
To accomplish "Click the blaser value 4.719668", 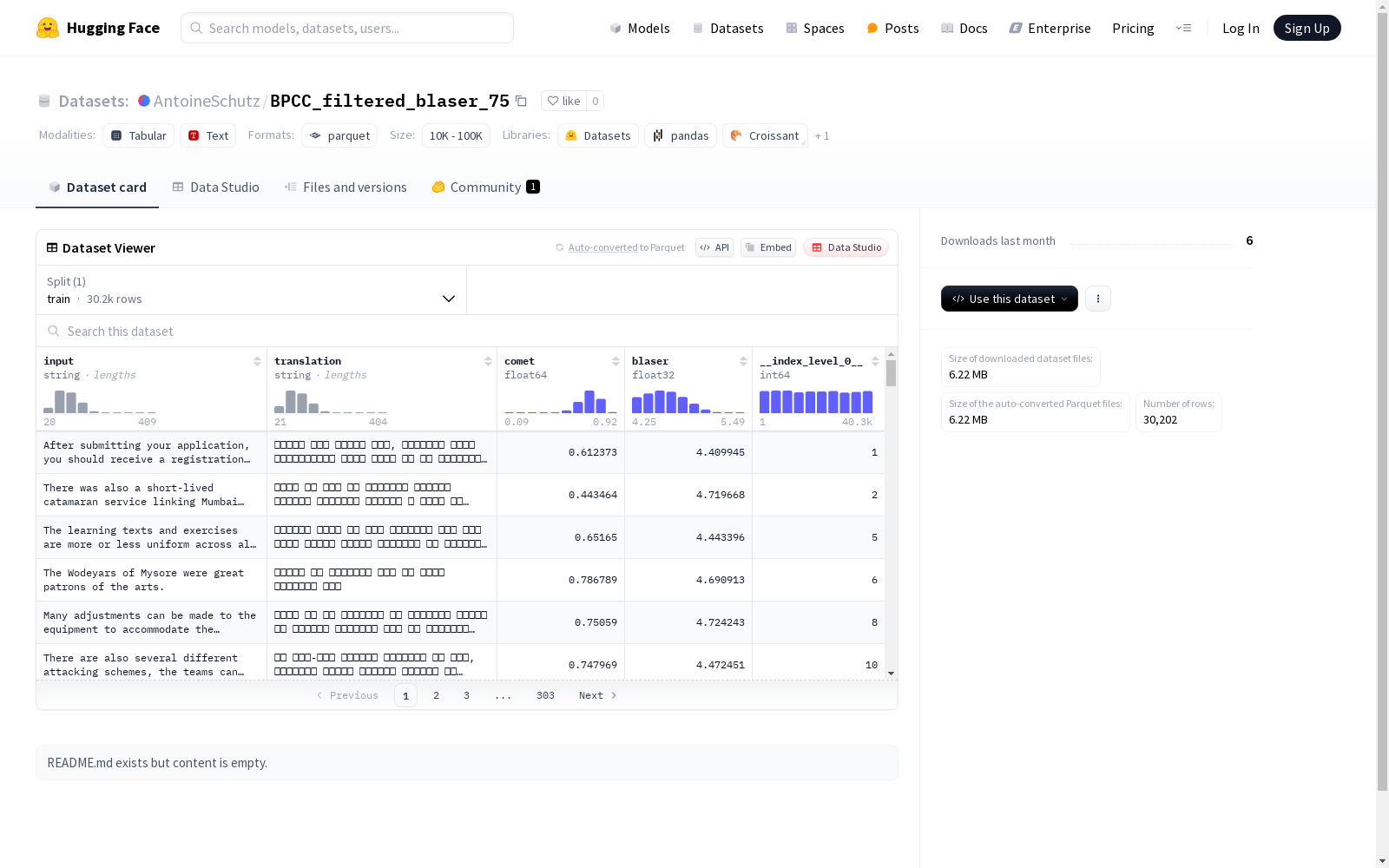I will (x=721, y=495).
